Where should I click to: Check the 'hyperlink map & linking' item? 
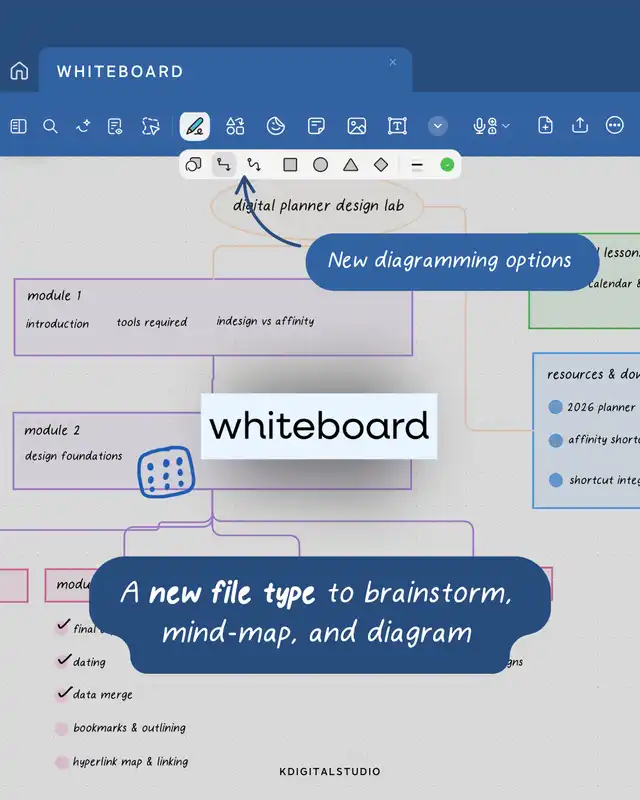[x=62, y=762]
